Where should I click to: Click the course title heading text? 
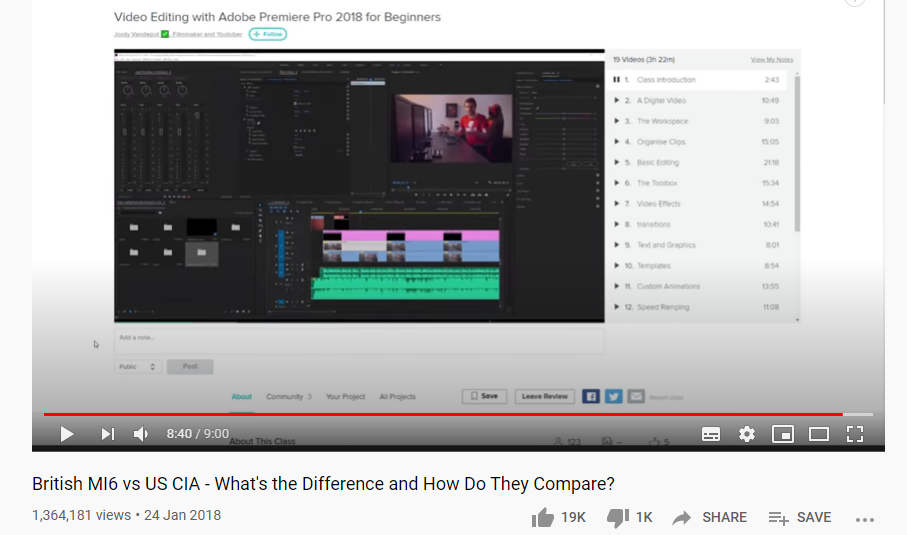pyautogui.click(x=277, y=17)
